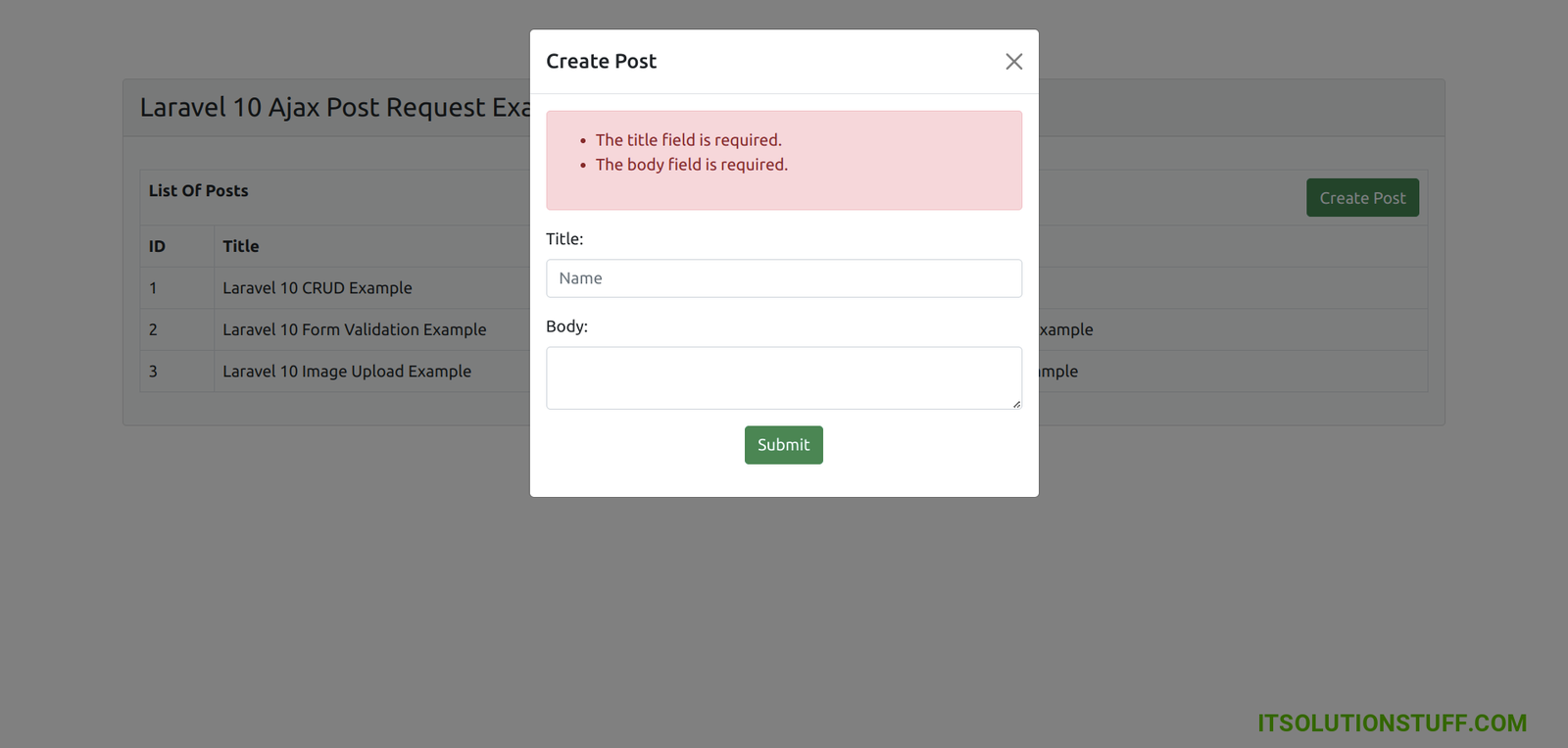
Task: Click the Title column header in table
Action: click(240, 247)
